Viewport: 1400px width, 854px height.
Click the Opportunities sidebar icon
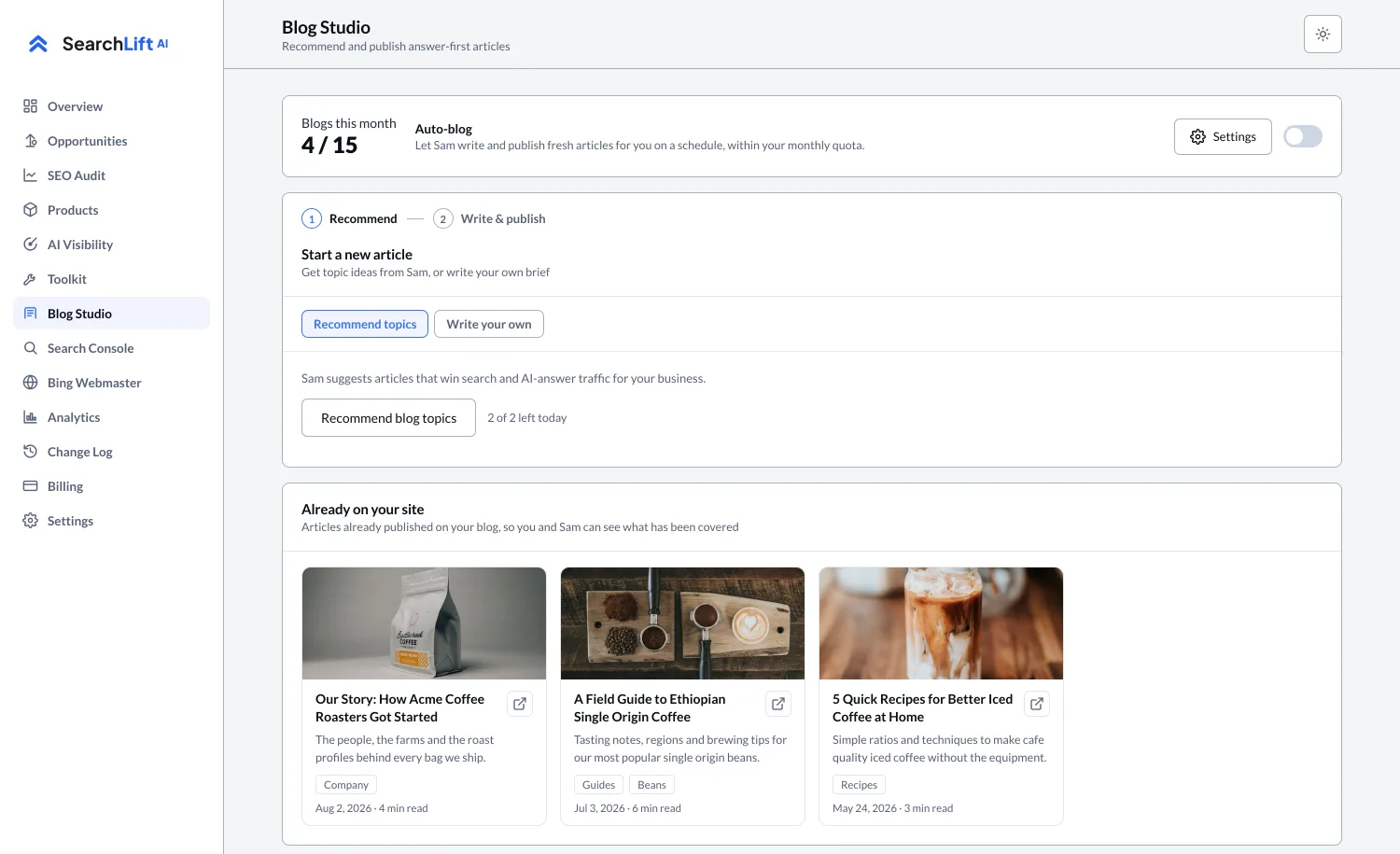coord(31,141)
